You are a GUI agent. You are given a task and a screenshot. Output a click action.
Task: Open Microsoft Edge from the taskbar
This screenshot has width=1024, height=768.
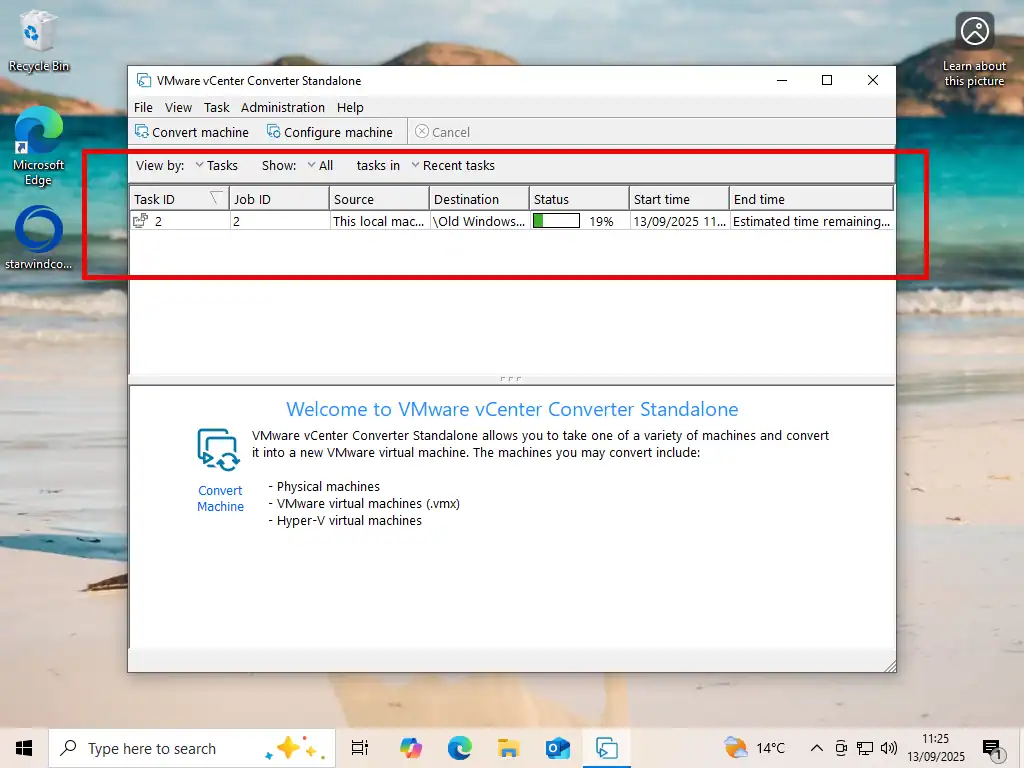tap(460, 748)
